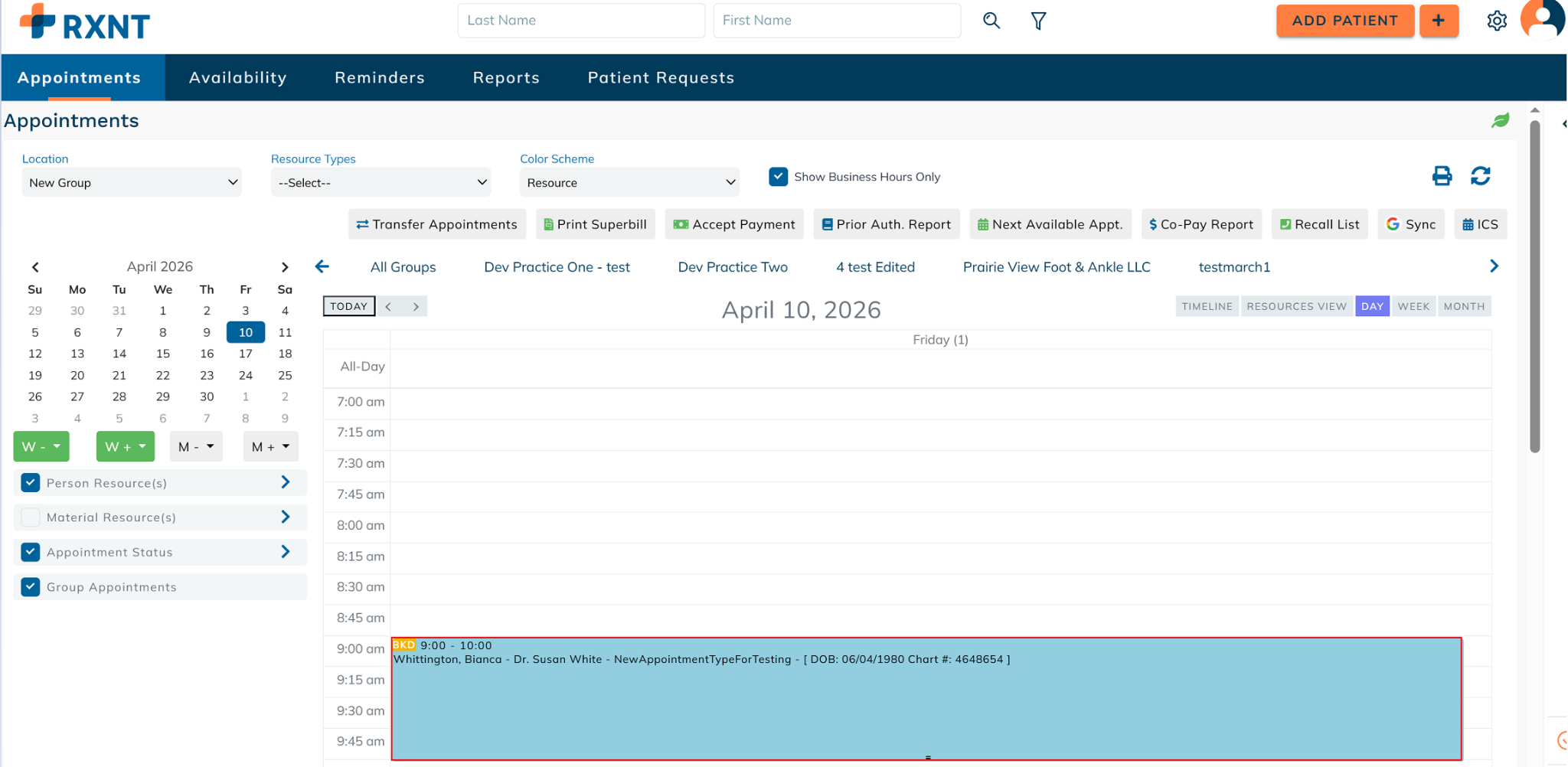Uncheck Show Business Hours Only
Viewport: 1568px width, 767px height.
point(778,177)
